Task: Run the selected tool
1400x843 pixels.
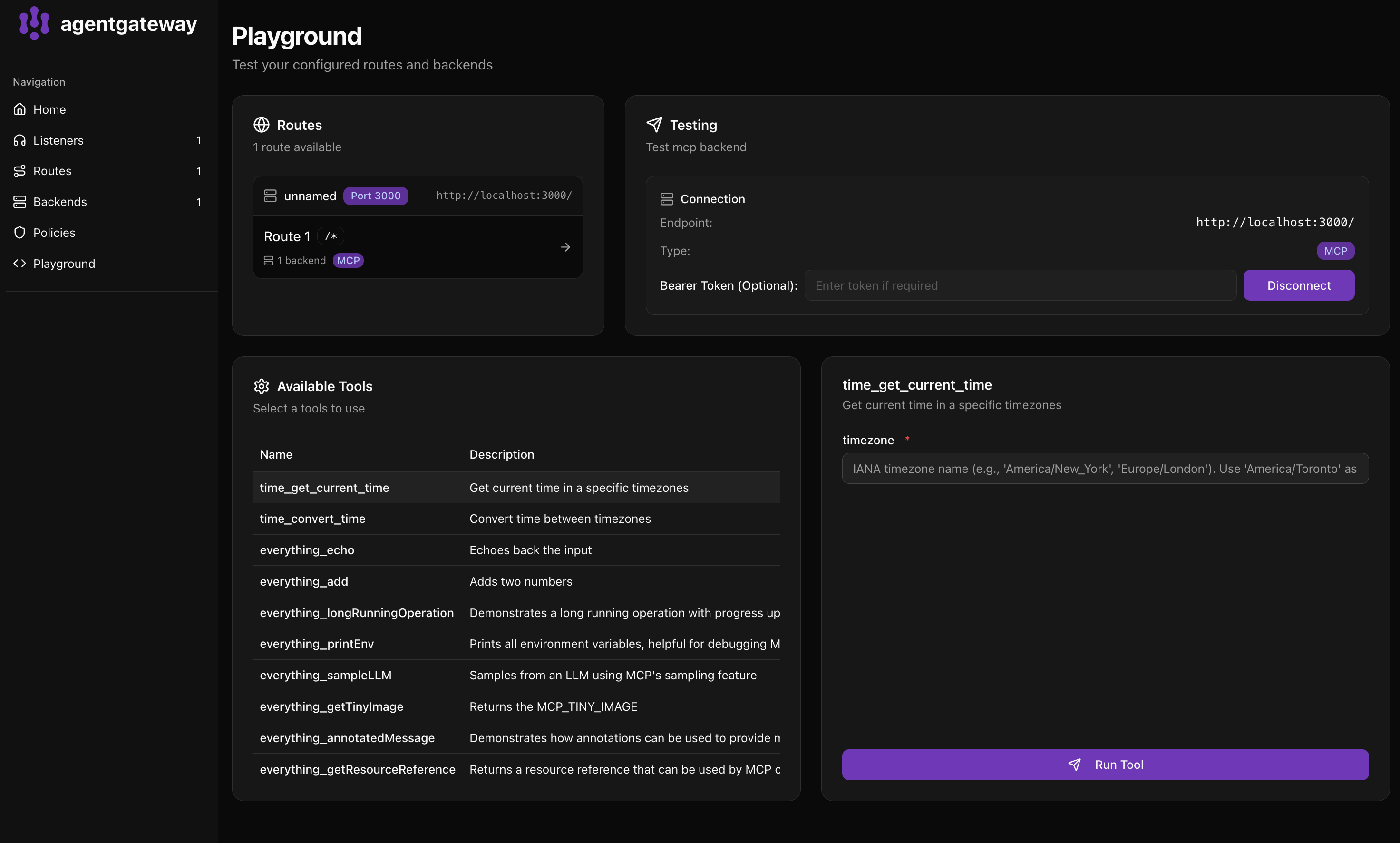Action: (1105, 765)
